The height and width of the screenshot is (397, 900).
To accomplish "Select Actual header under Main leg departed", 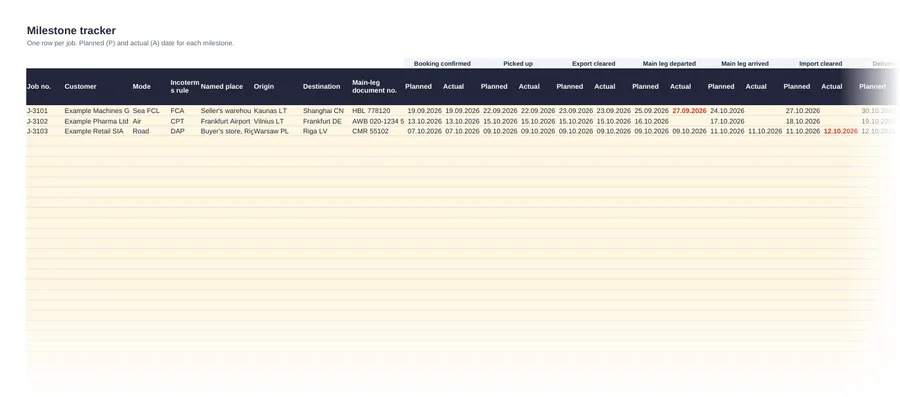I will (681, 87).
